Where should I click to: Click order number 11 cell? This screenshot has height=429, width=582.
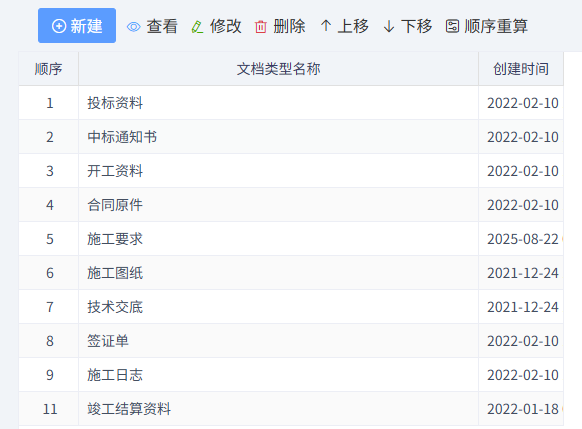tap(49, 409)
